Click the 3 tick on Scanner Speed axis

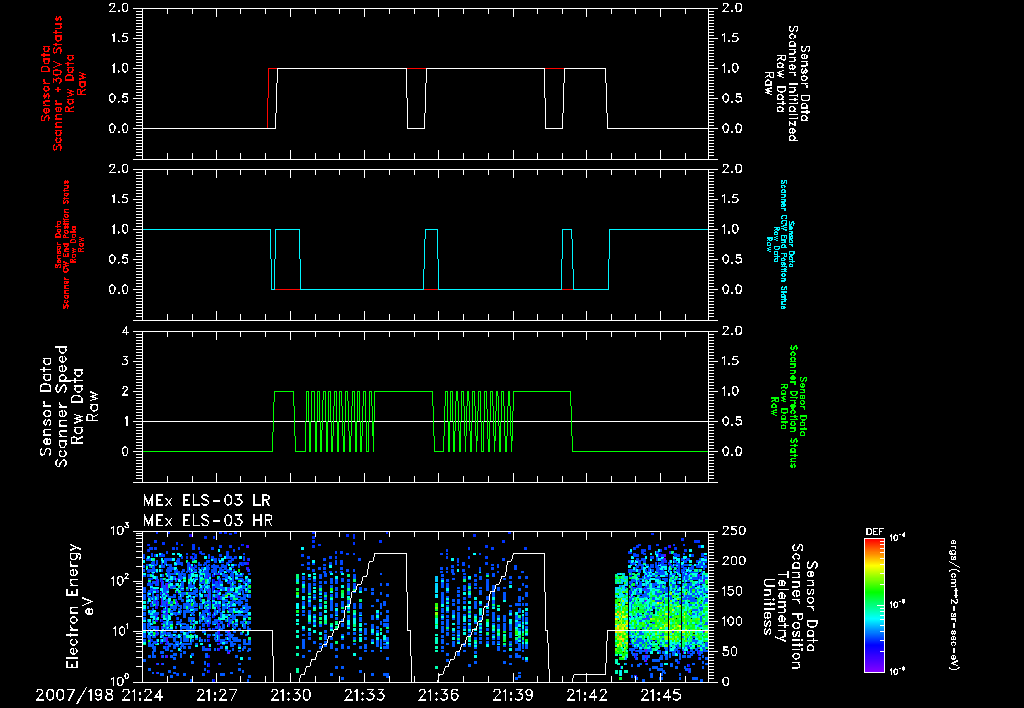[125, 361]
